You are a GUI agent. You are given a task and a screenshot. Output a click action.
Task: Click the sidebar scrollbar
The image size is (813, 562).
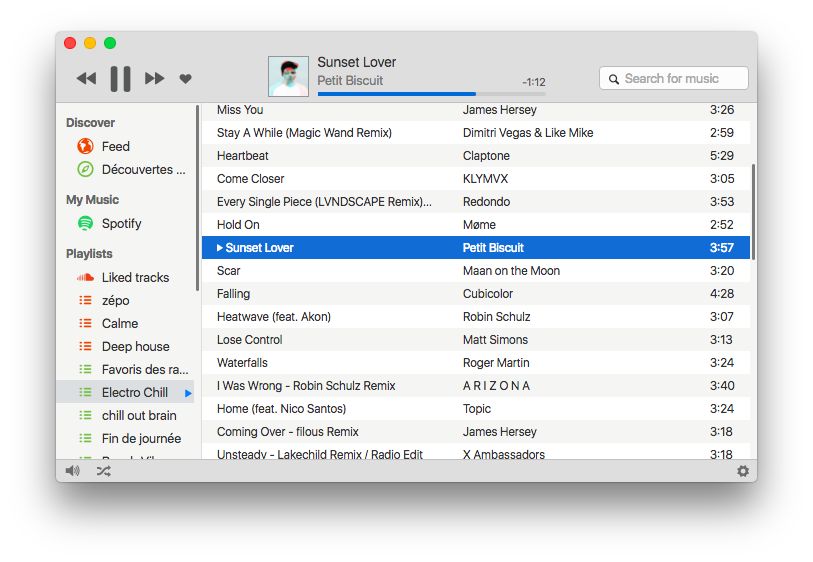click(x=198, y=198)
